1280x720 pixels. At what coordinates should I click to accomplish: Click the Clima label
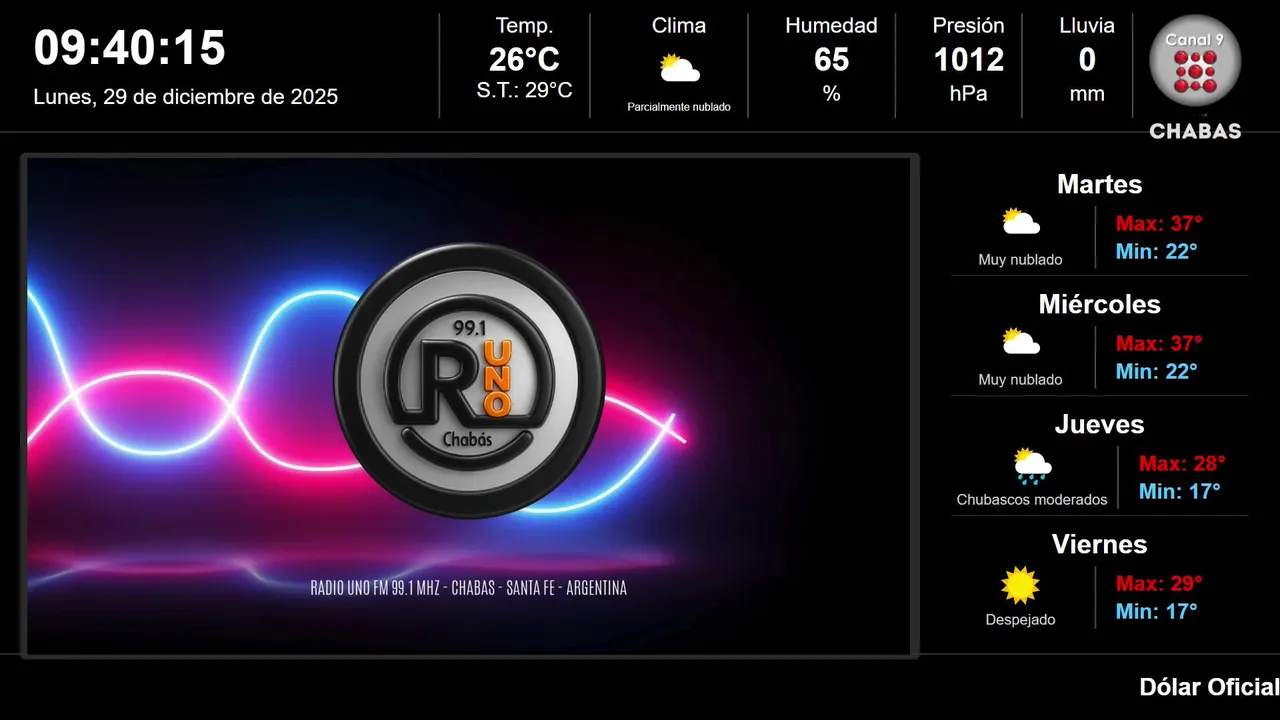pyautogui.click(x=679, y=26)
